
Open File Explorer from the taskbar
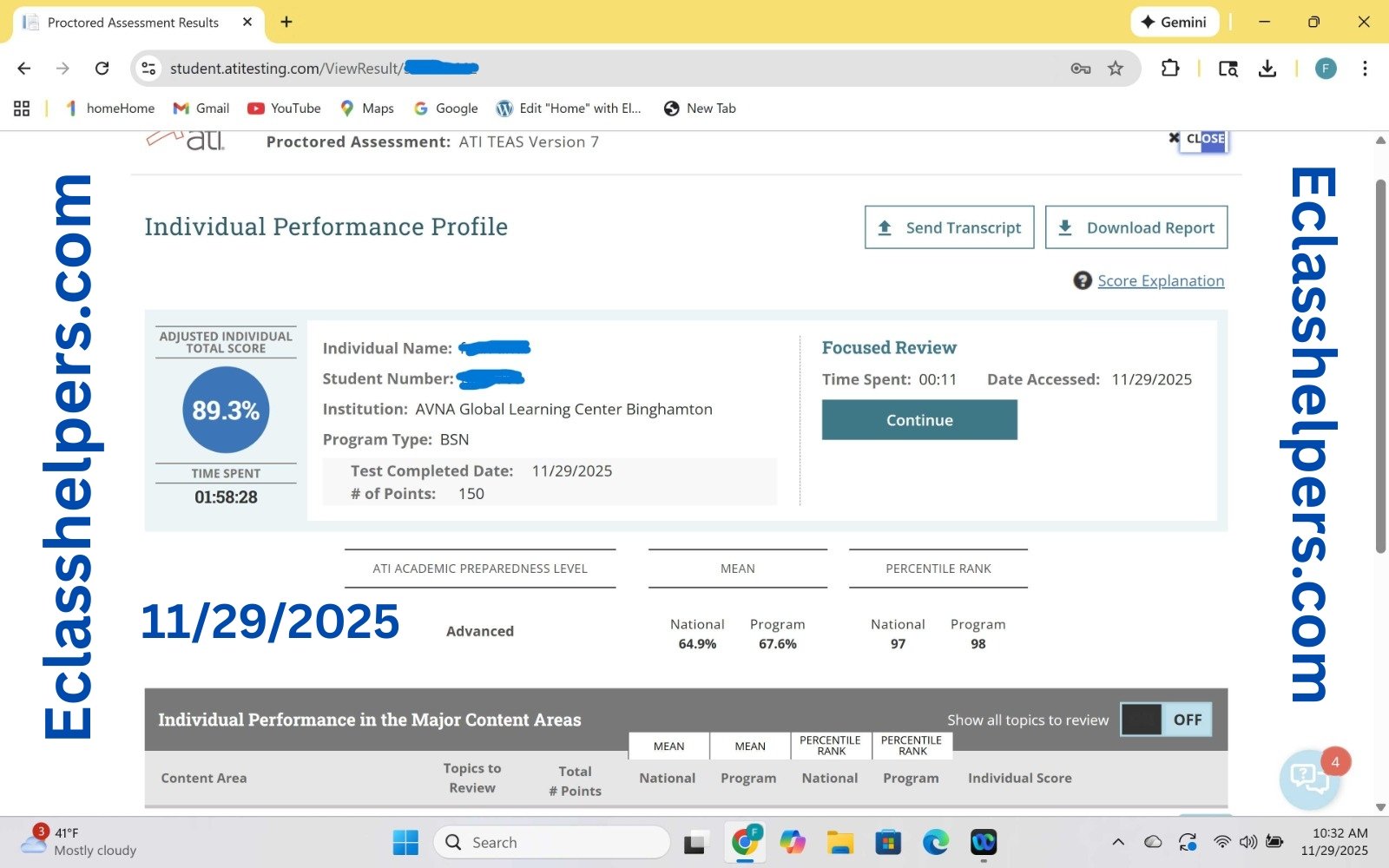[839, 842]
